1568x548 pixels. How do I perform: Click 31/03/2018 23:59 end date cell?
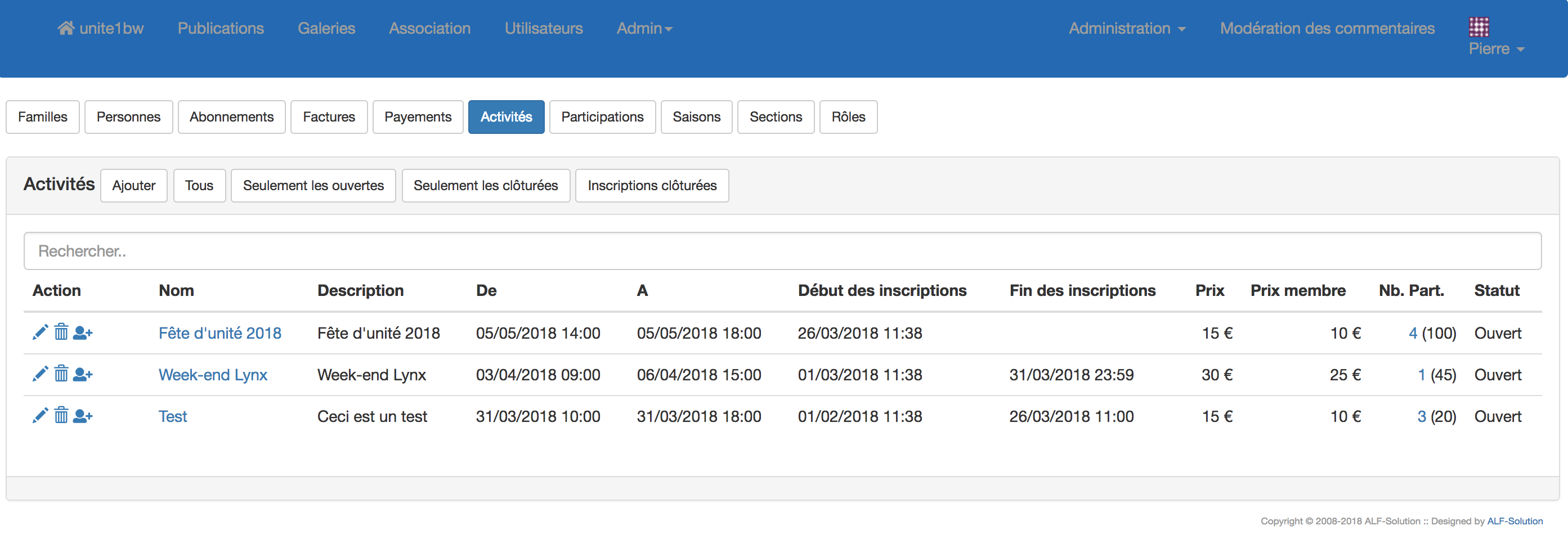click(x=1071, y=375)
